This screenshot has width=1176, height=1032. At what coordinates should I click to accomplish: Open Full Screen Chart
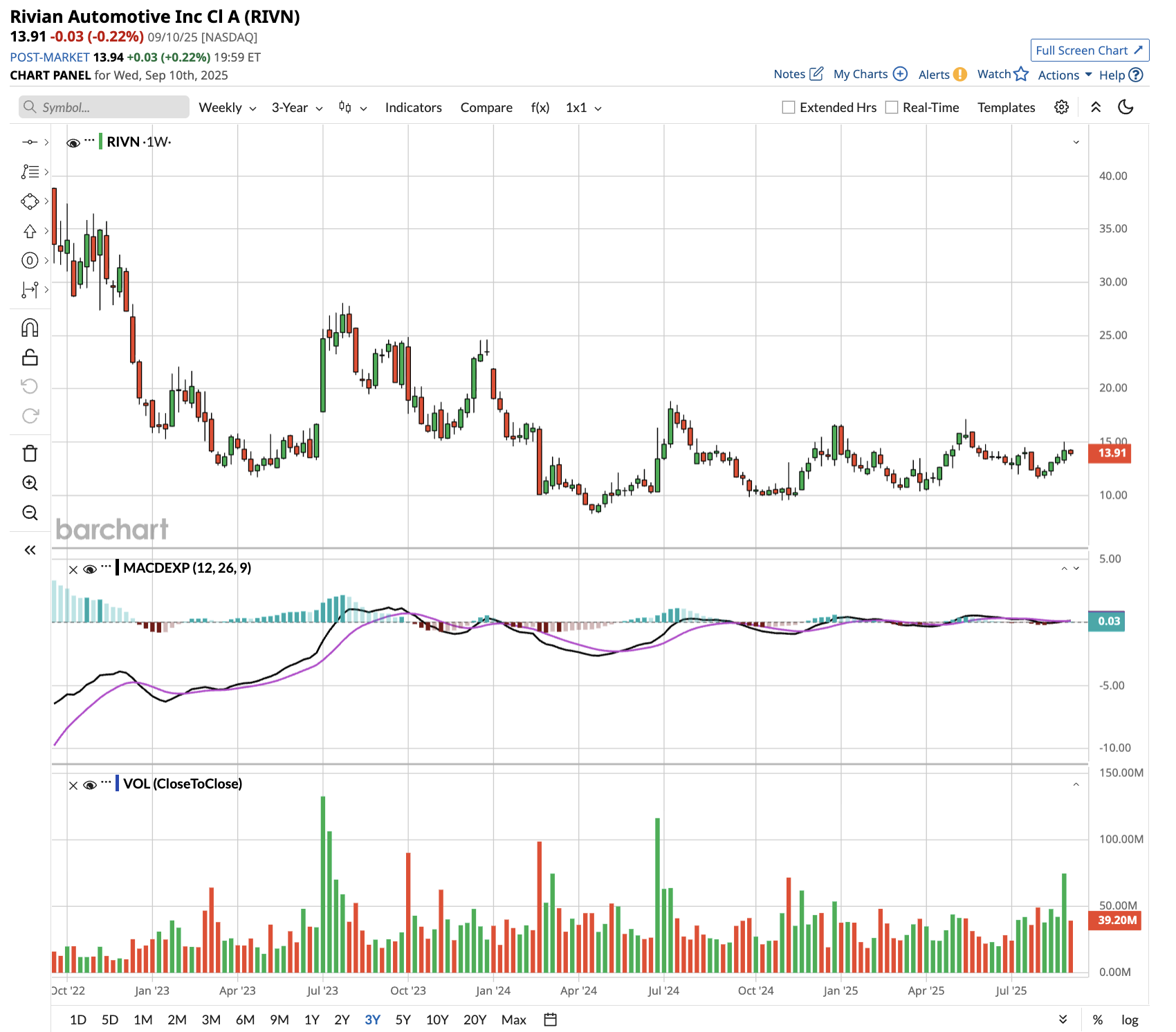pos(1090,50)
